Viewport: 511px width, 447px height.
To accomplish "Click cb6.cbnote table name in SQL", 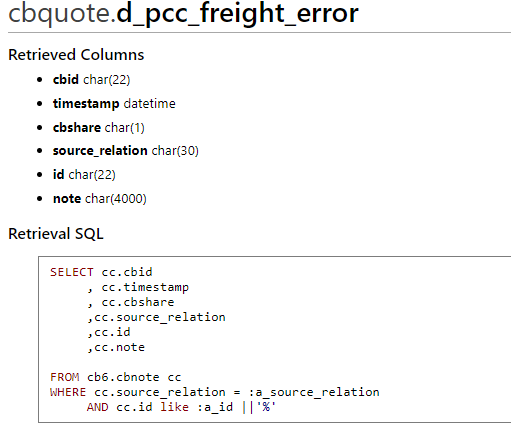I will point(123,377).
